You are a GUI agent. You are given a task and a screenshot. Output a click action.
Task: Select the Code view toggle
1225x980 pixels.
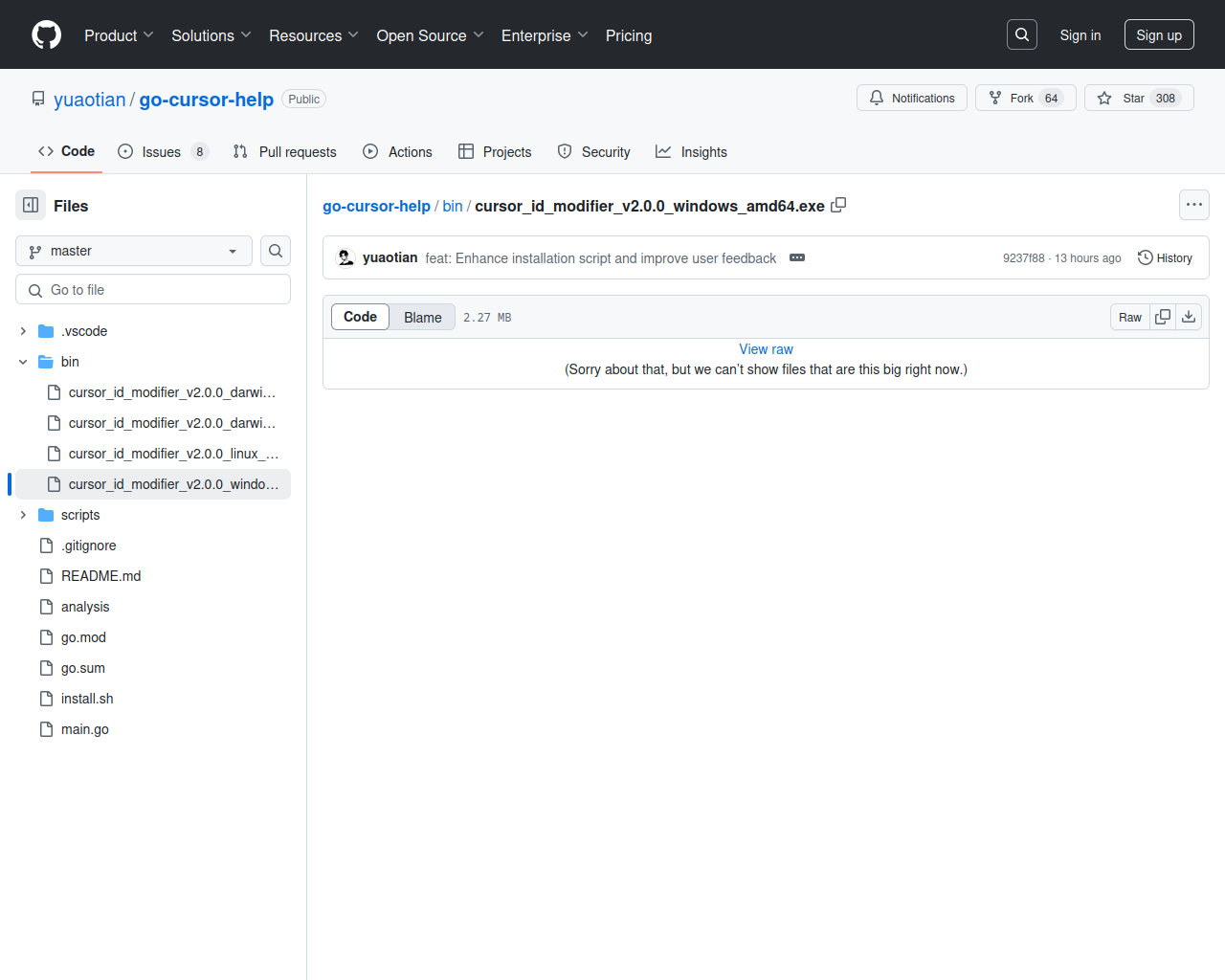point(360,317)
